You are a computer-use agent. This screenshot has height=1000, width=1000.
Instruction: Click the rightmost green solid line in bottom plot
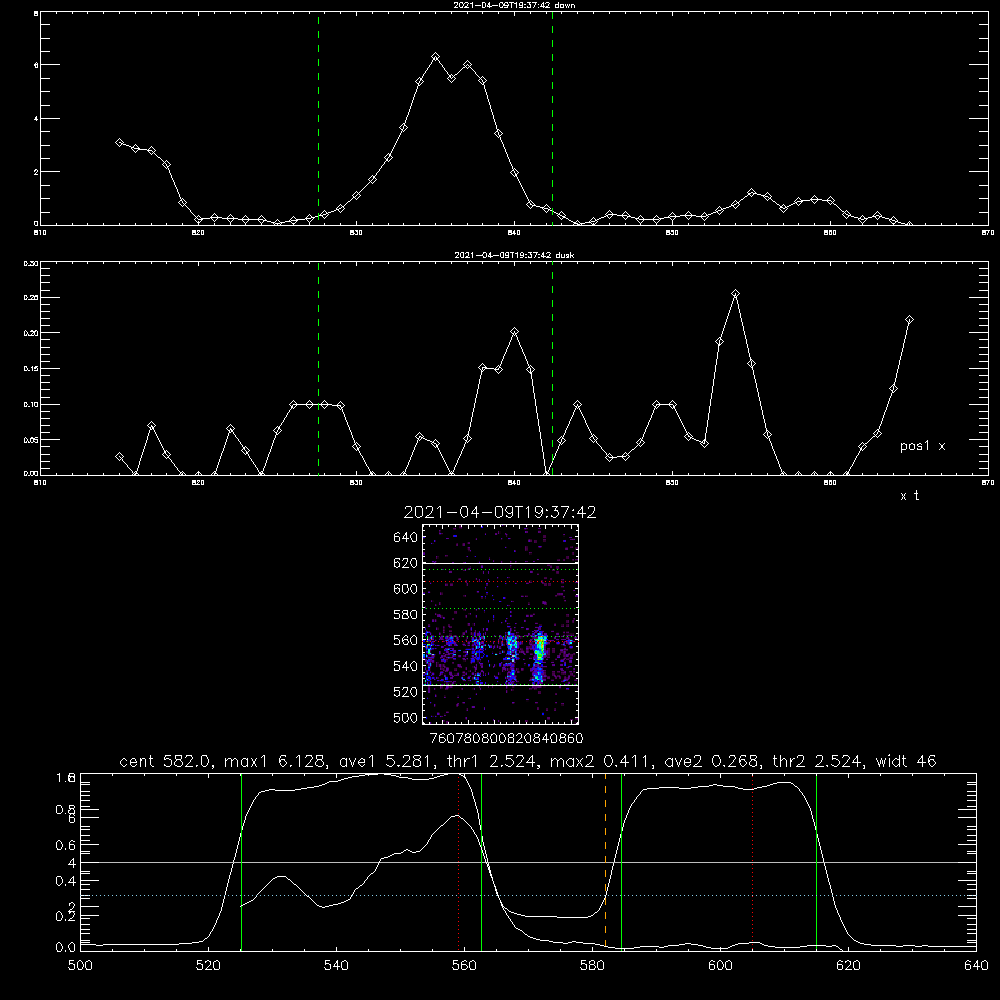816,861
